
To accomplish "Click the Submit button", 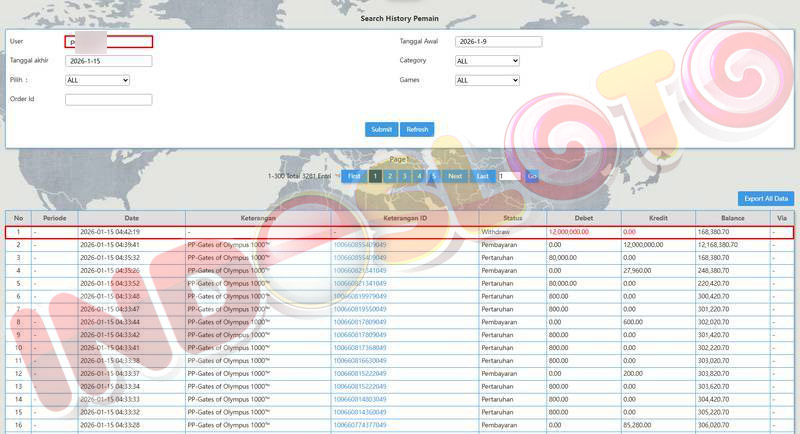I will (x=381, y=130).
